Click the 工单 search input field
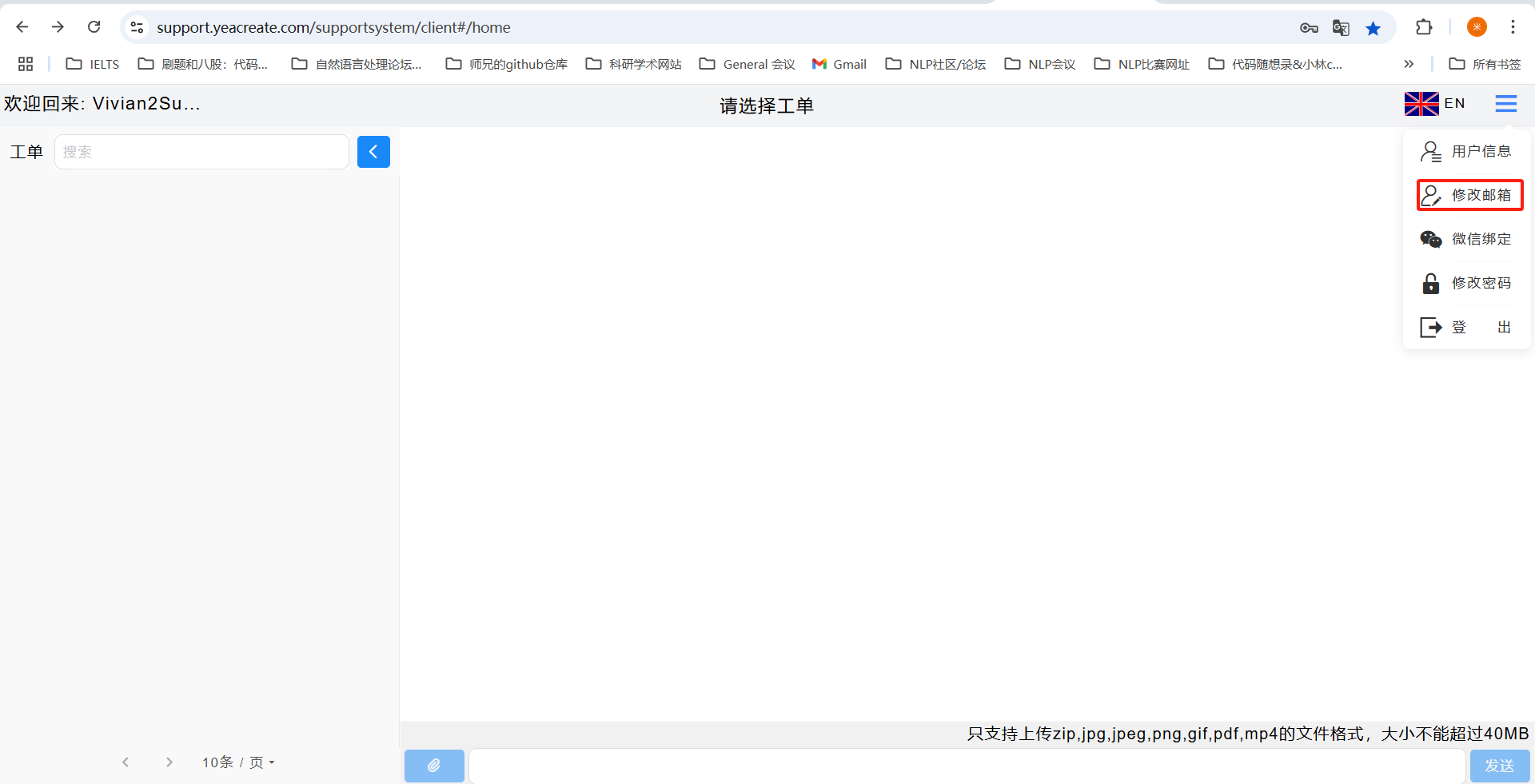Image resolution: width=1535 pixels, height=784 pixels. click(x=201, y=152)
